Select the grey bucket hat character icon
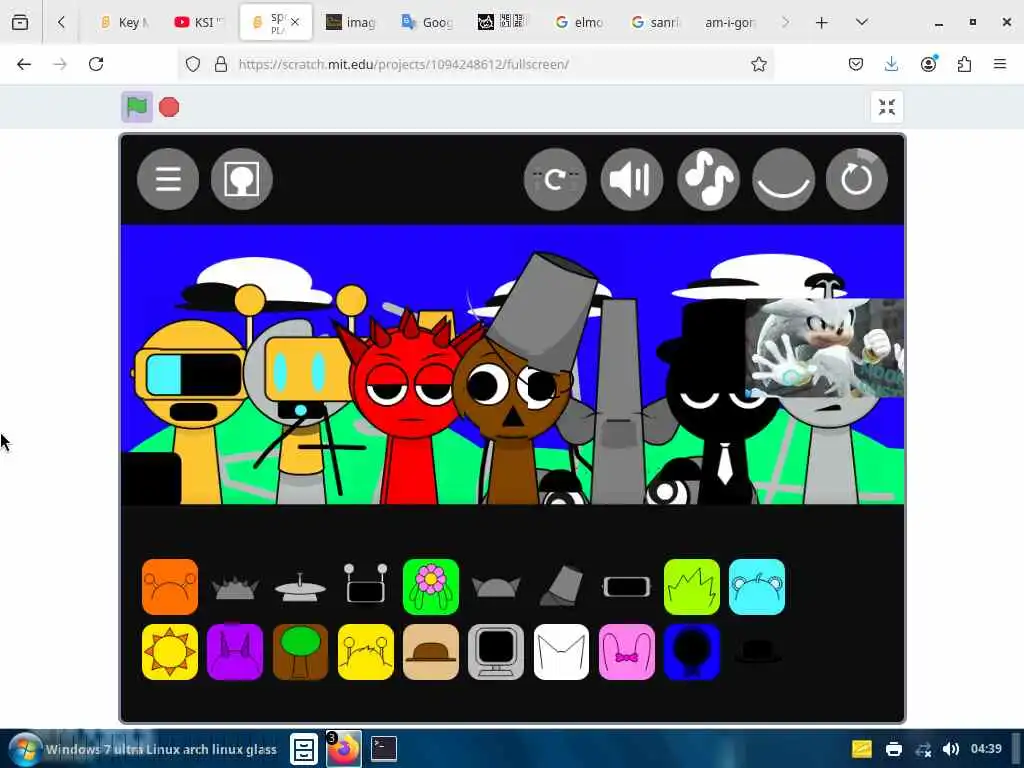Viewport: 1024px width, 768px height. click(x=562, y=586)
